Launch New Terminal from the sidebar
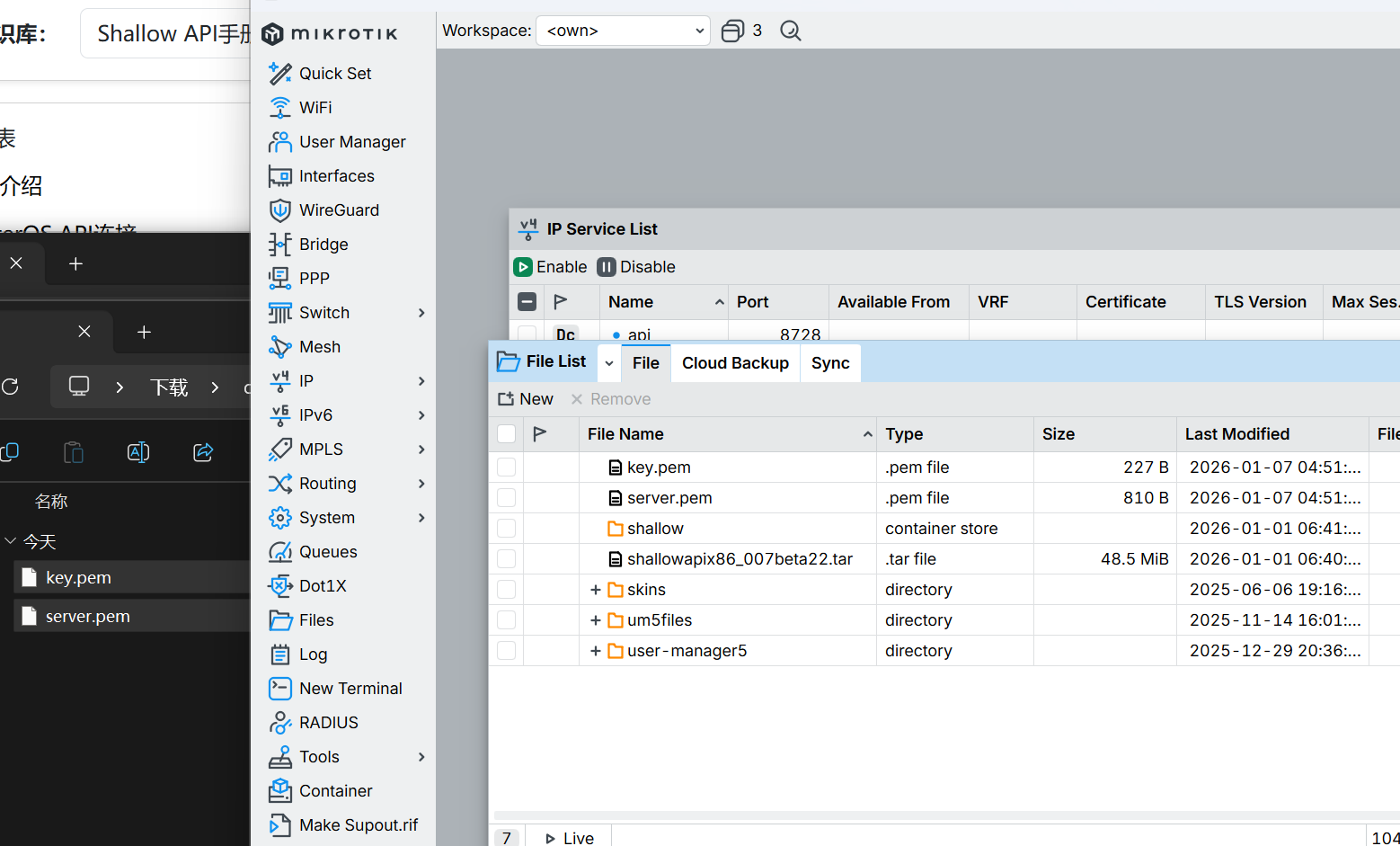 coord(350,689)
